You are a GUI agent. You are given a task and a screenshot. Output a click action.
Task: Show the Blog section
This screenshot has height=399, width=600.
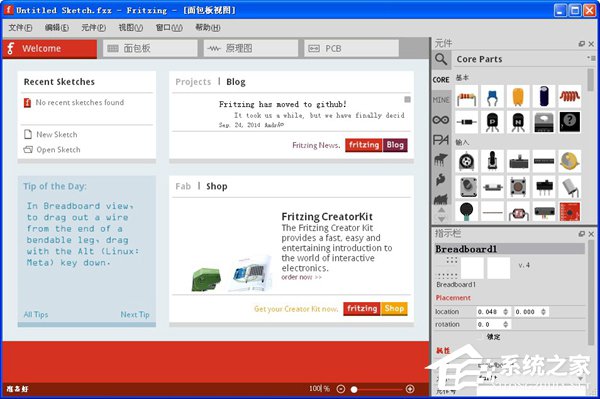236,82
